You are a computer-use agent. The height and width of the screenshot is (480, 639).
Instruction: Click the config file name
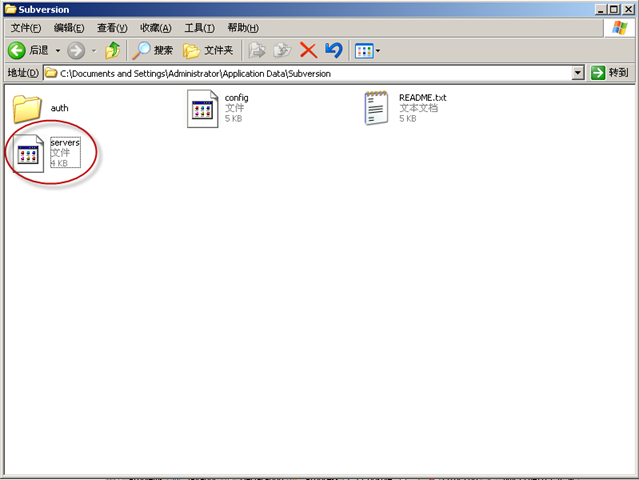(236, 98)
